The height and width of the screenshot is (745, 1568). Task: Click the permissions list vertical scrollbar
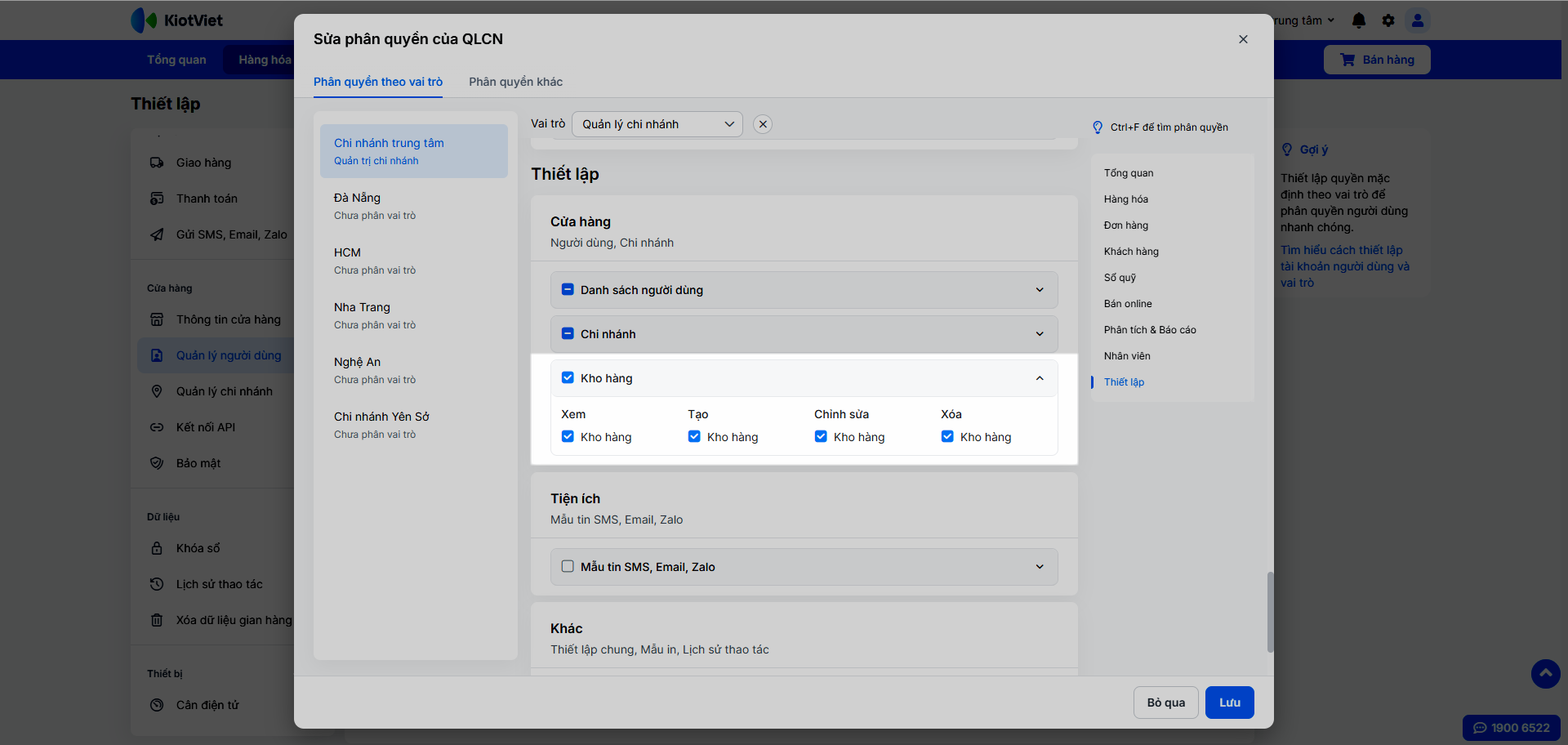(x=1270, y=612)
